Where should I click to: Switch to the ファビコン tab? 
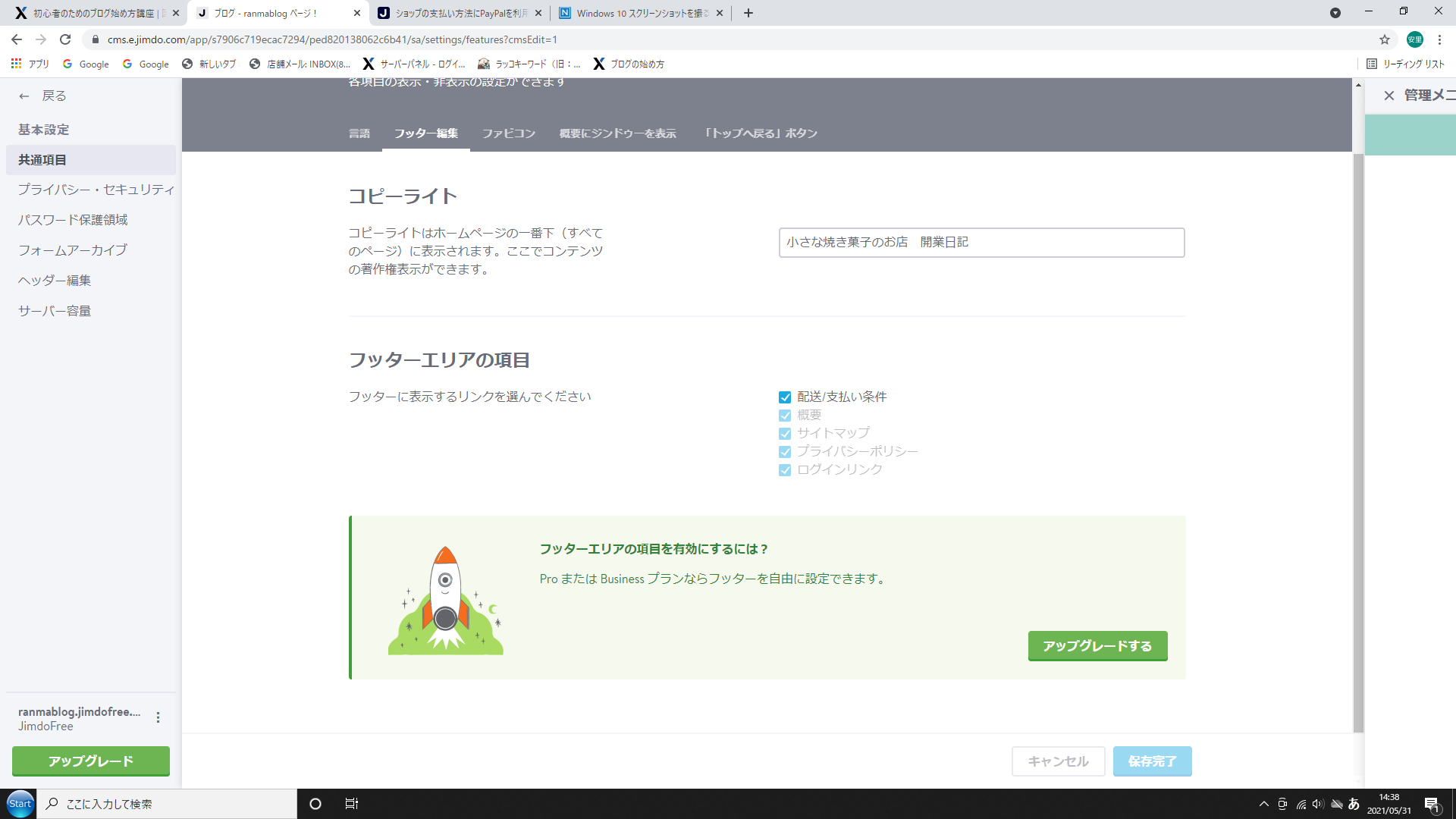coord(508,133)
